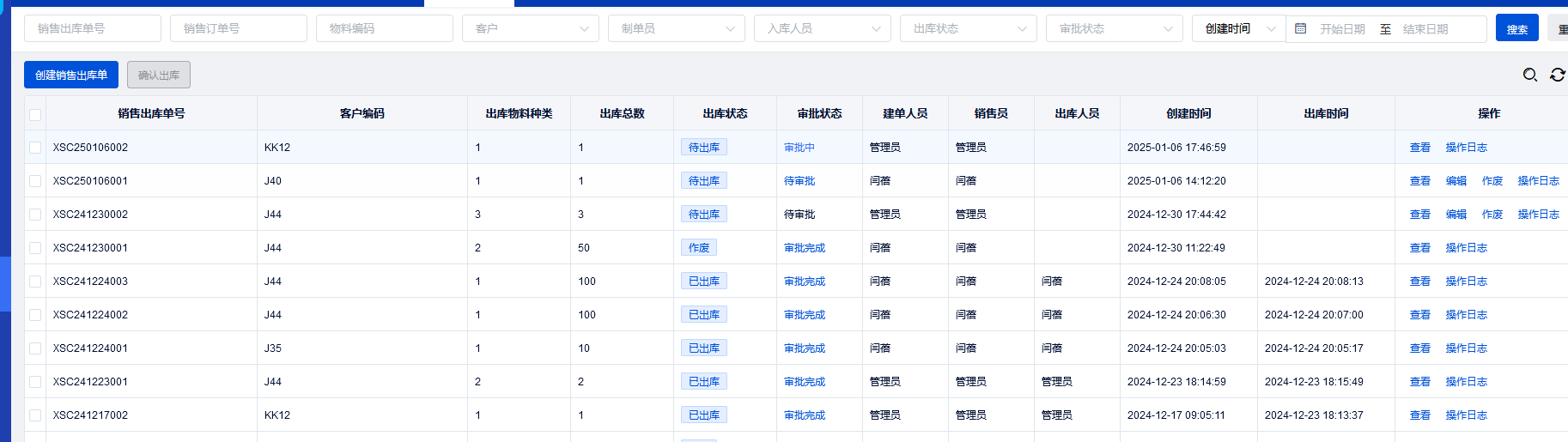Click 编辑 for XSC241230002
Screen dimensions: 1568x442
1456,215
